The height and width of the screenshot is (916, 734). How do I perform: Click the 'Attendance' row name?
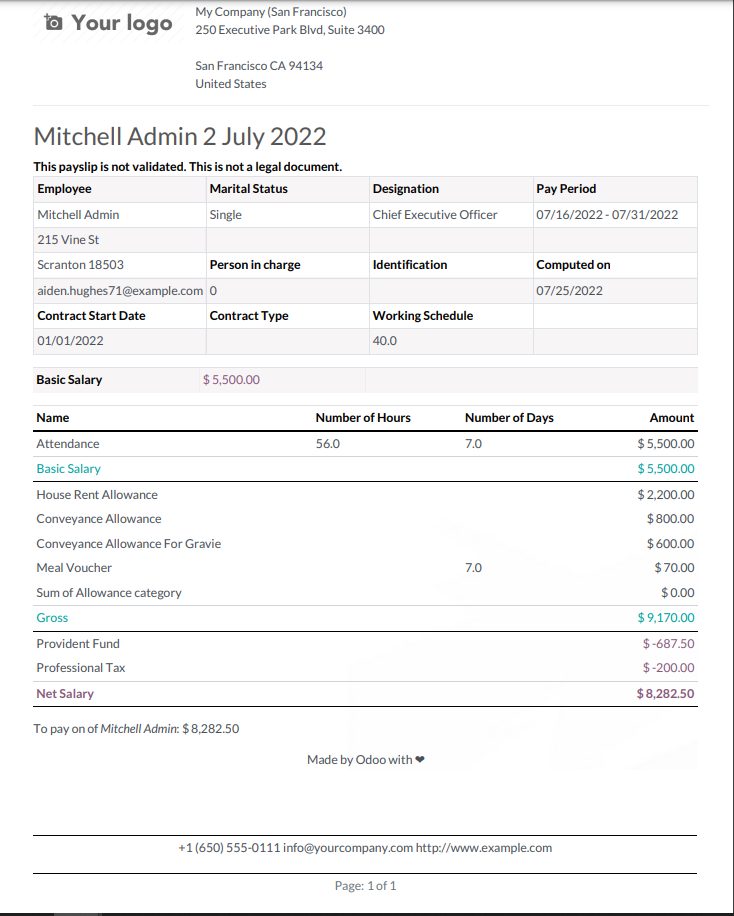point(68,444)
